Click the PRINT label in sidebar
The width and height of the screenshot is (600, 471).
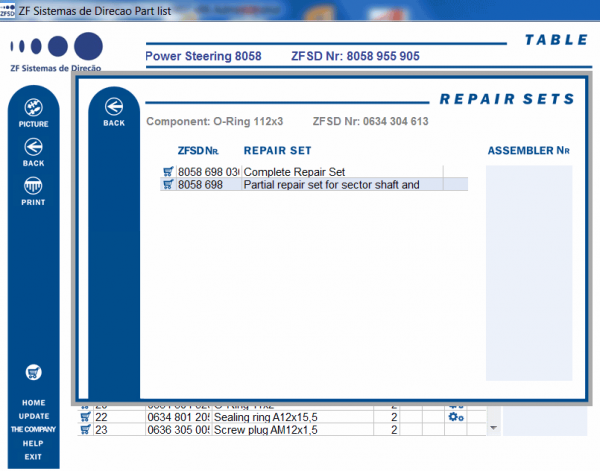click(33, 202)
